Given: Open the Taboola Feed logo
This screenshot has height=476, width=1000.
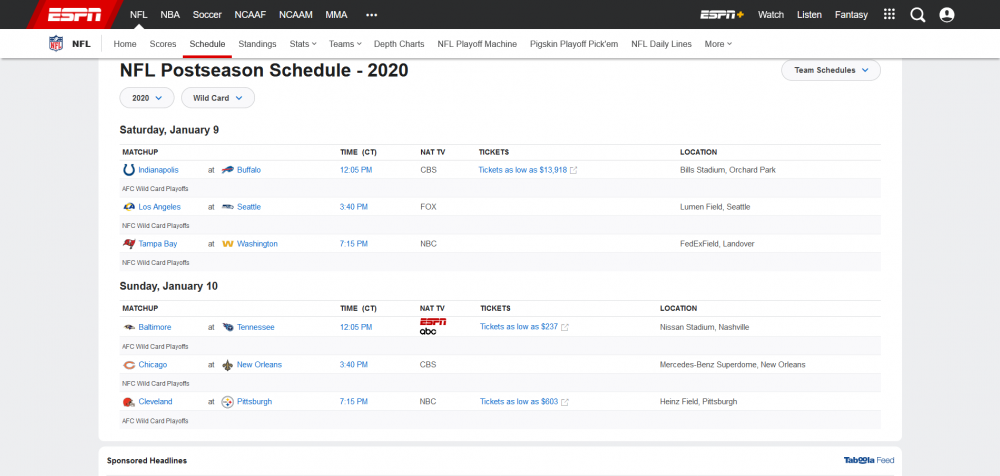Looking at the screenshot, I should tap(869, 460).
